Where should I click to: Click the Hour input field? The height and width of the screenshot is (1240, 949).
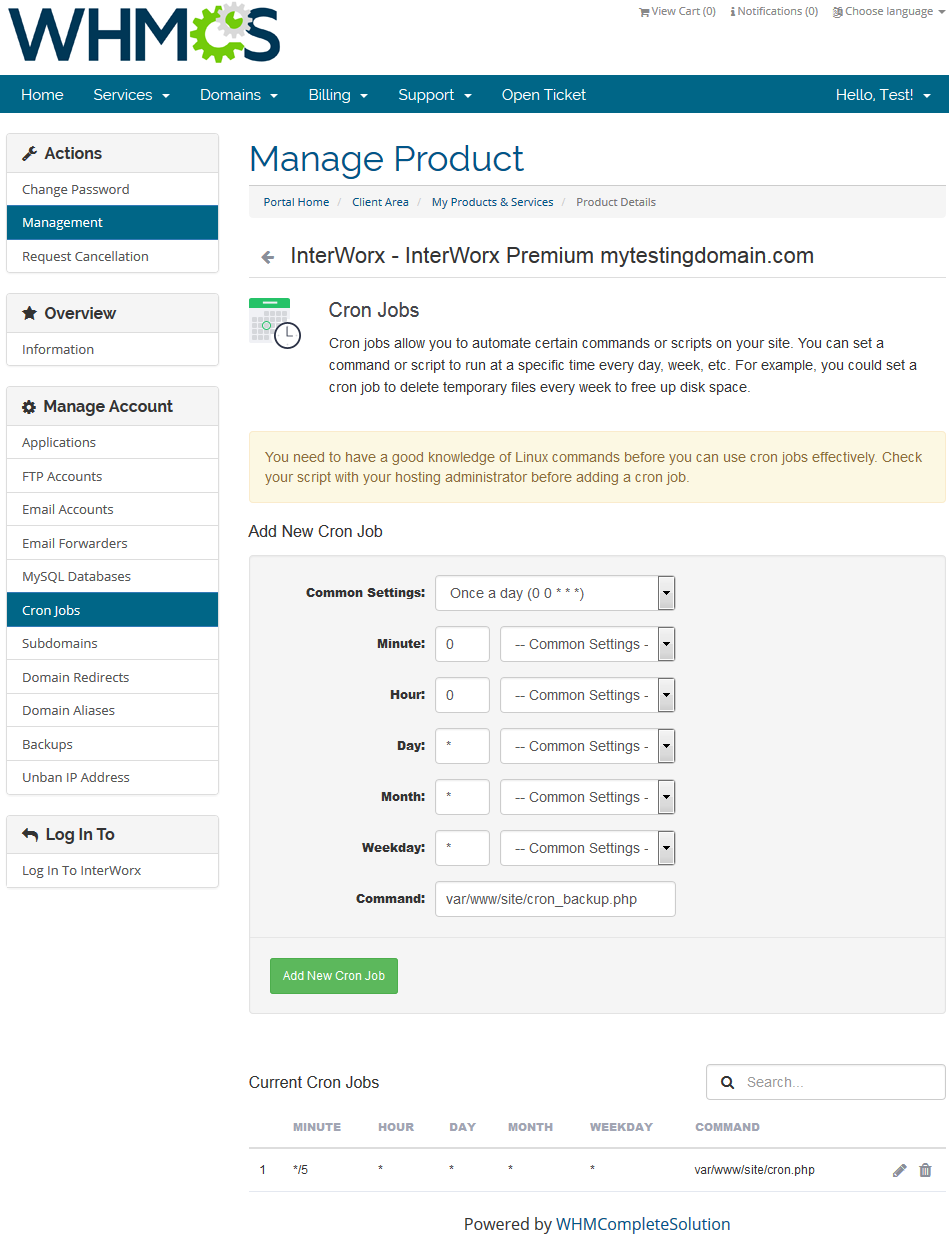462,695
